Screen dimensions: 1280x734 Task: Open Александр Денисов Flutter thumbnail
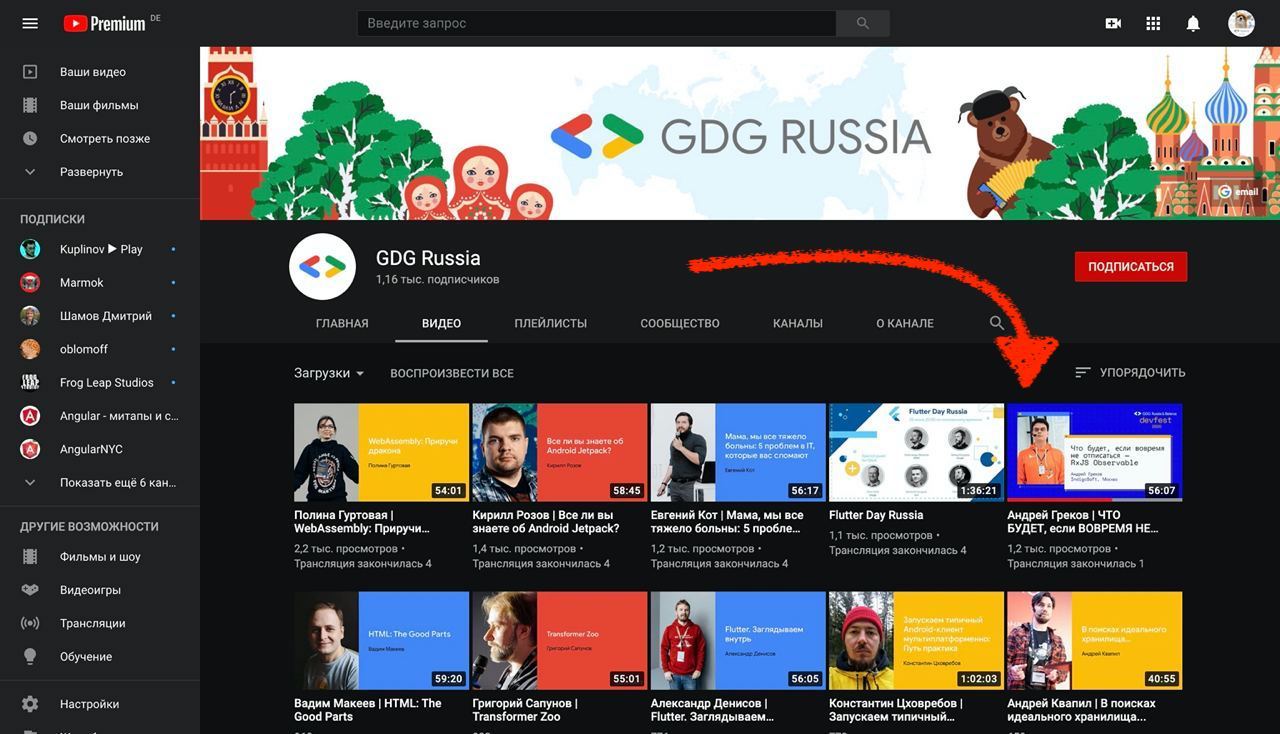click(738, 641)
